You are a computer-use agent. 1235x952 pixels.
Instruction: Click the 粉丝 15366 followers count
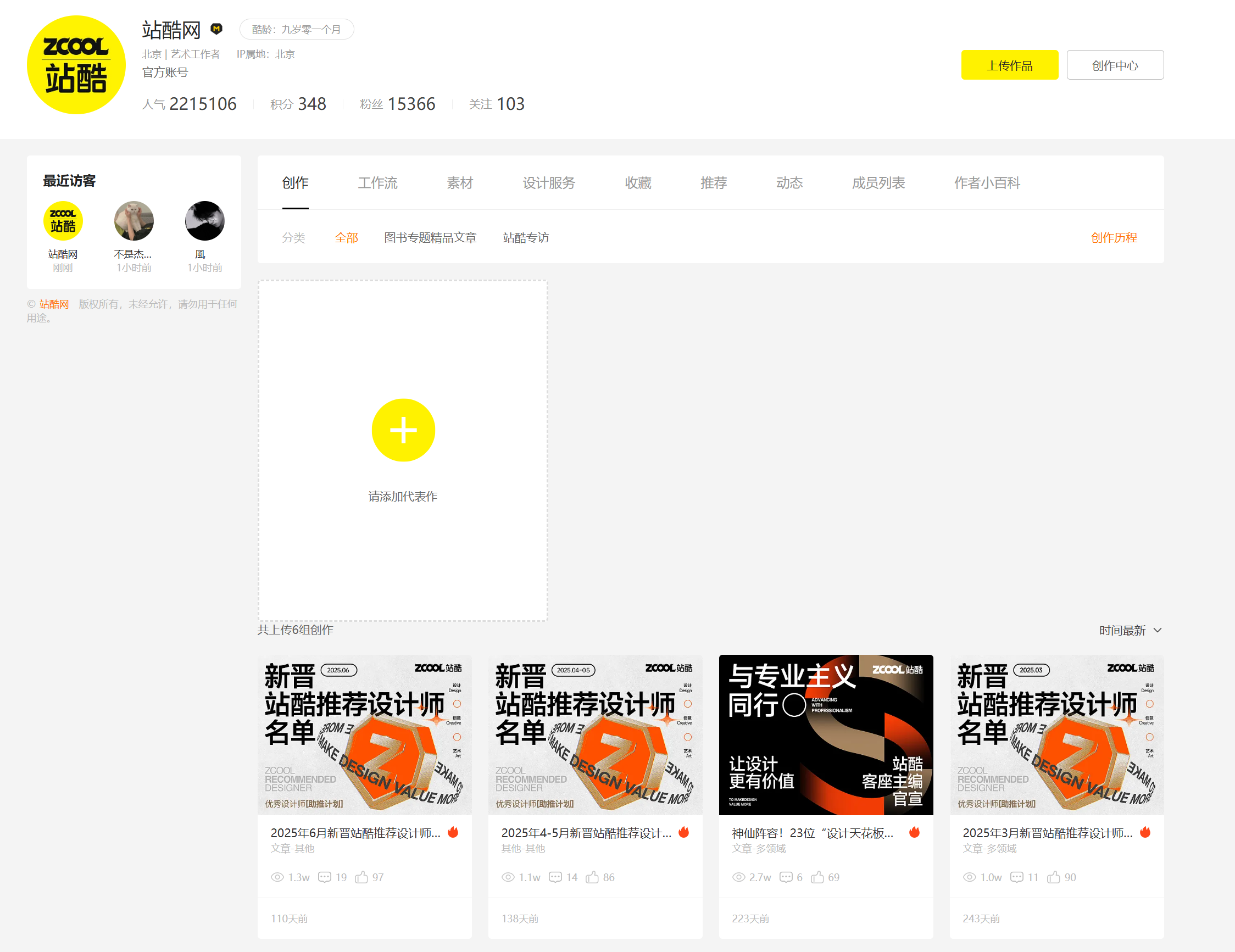click(x=398, y=104)
